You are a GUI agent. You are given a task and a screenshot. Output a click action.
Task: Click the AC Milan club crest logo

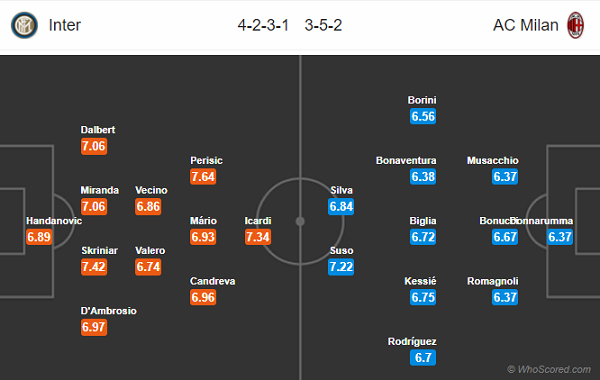(575, 25)
